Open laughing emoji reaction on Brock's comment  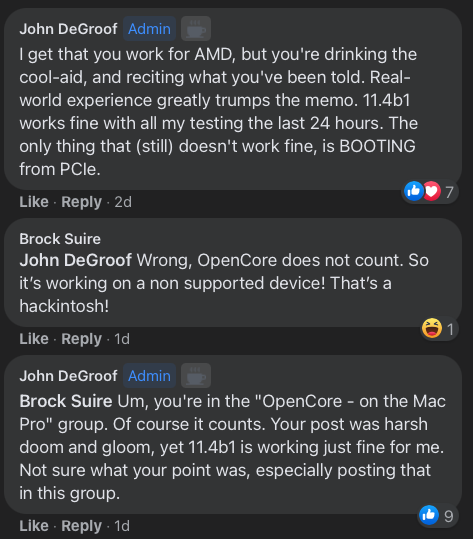click(x=432, y=328)
